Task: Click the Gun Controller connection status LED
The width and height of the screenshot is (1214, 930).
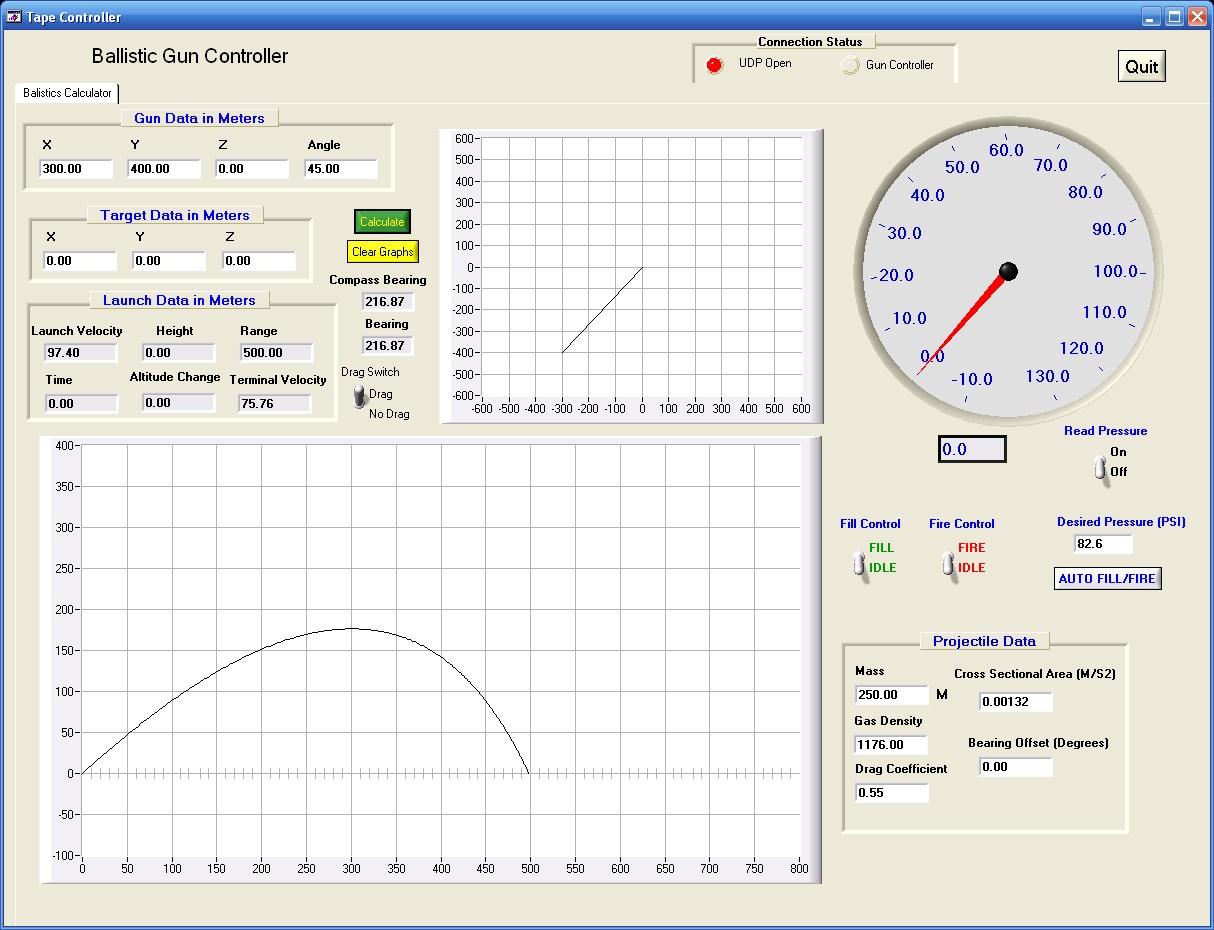Action: click(x=850, y=66)
